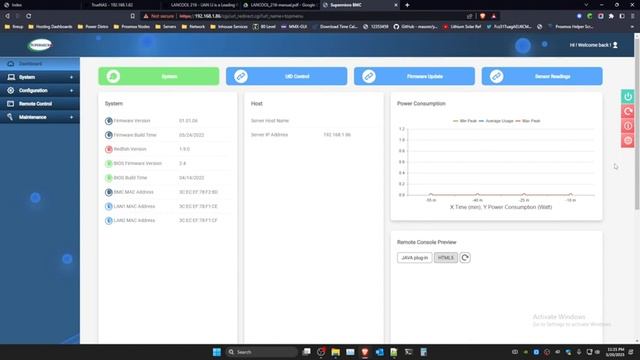Reload the page with browser refresh

(x=28, y=16)
